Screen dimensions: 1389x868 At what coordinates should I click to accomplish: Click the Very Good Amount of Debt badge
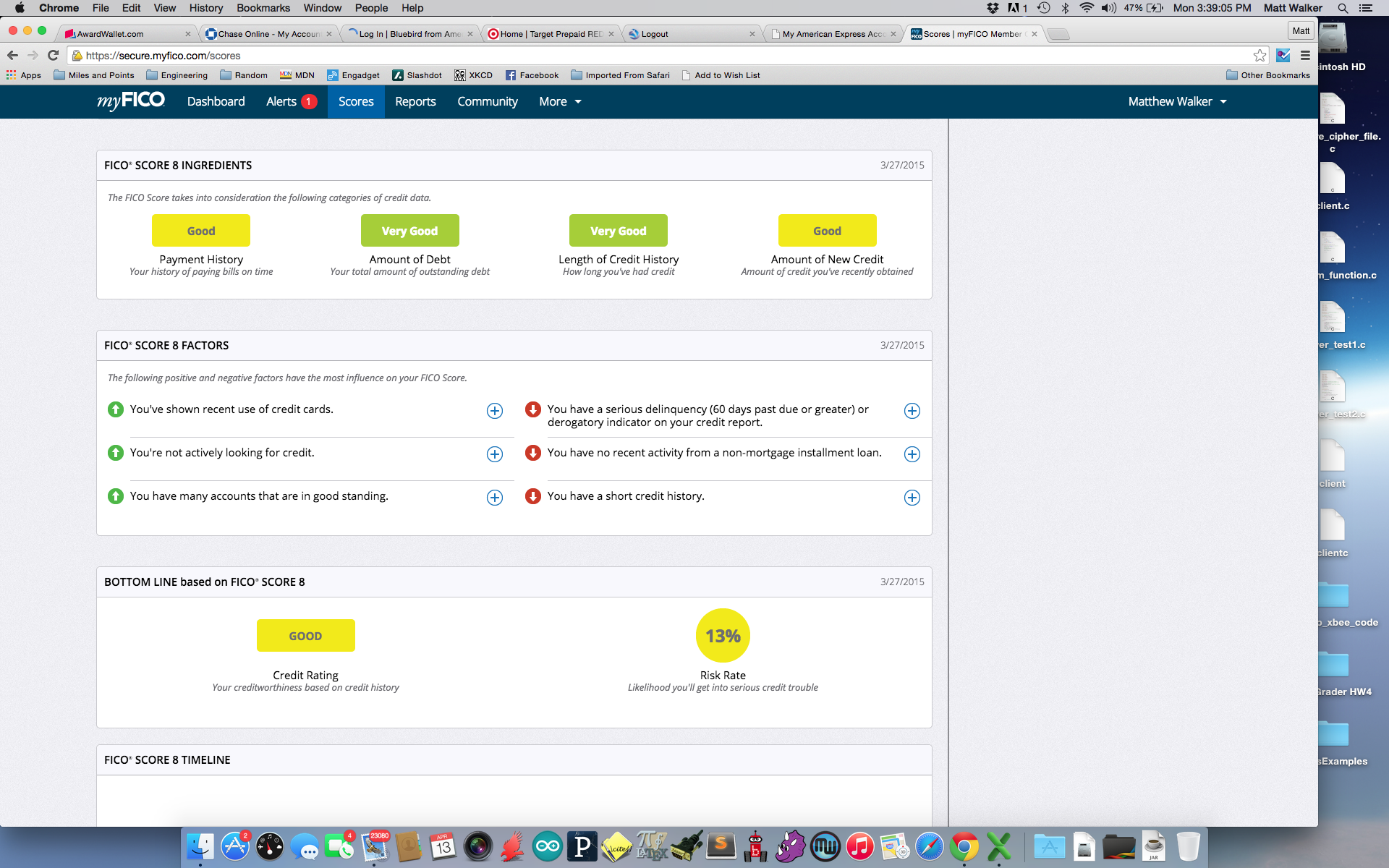coord(409,231)
